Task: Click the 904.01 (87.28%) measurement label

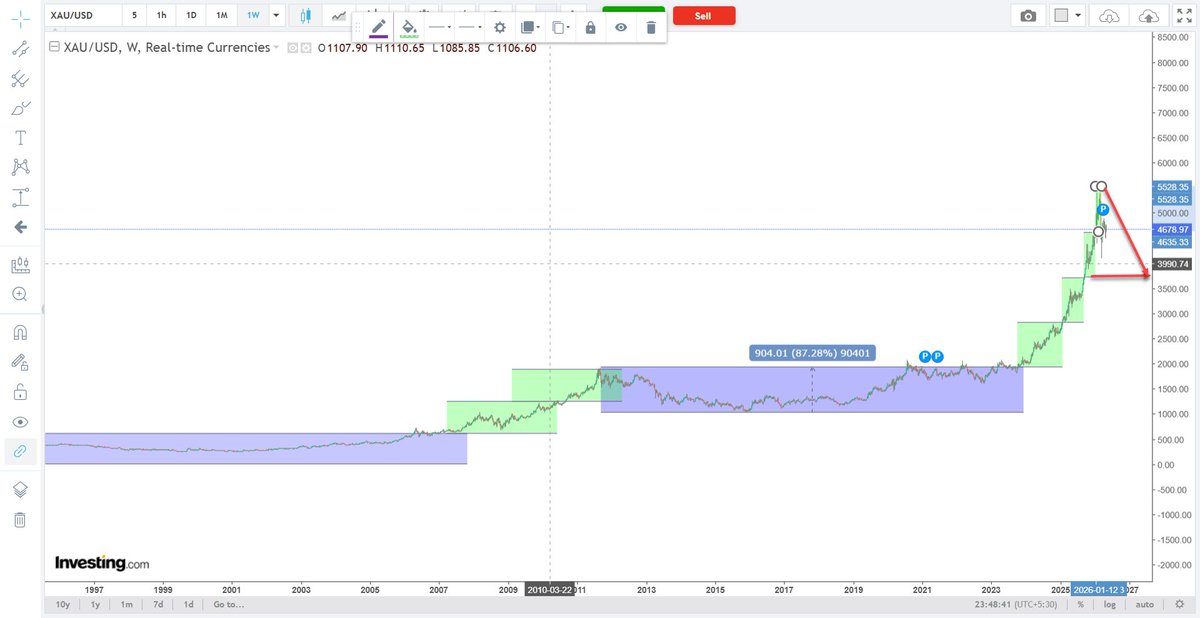Action: (x=812, y=352)
